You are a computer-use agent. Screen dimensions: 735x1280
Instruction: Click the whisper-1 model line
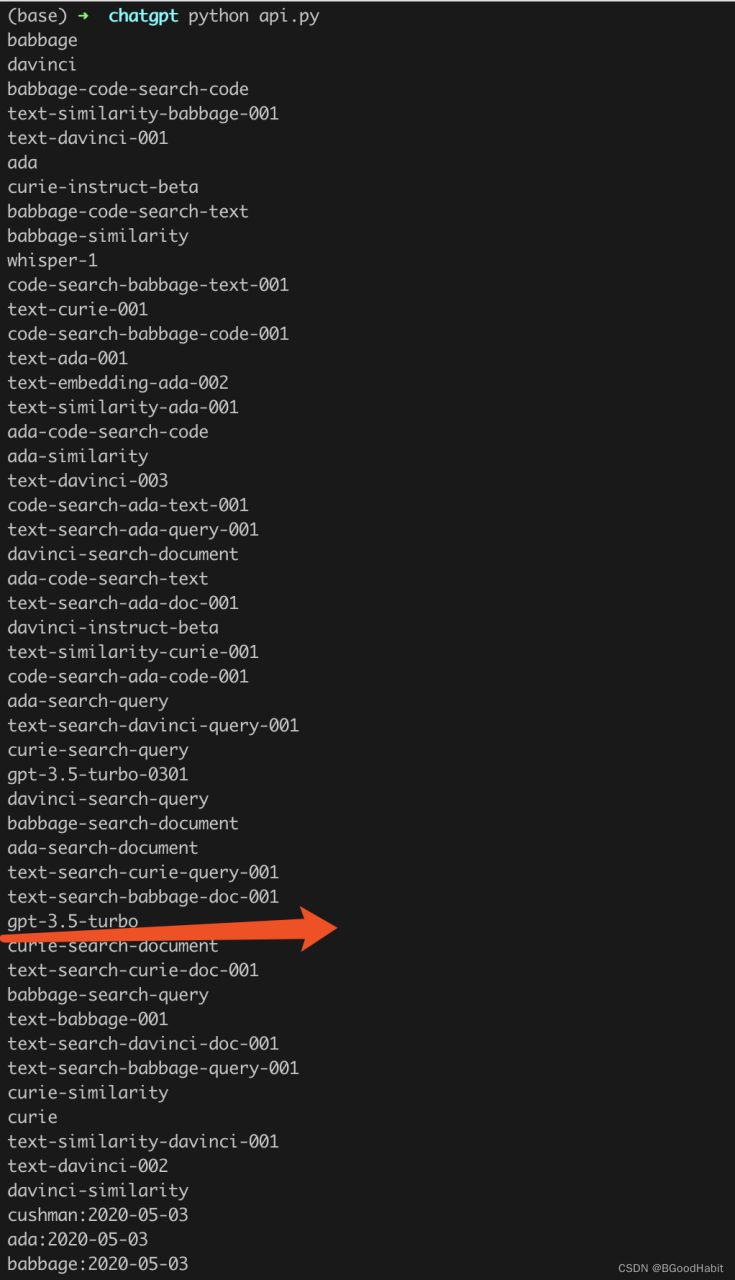53,260
